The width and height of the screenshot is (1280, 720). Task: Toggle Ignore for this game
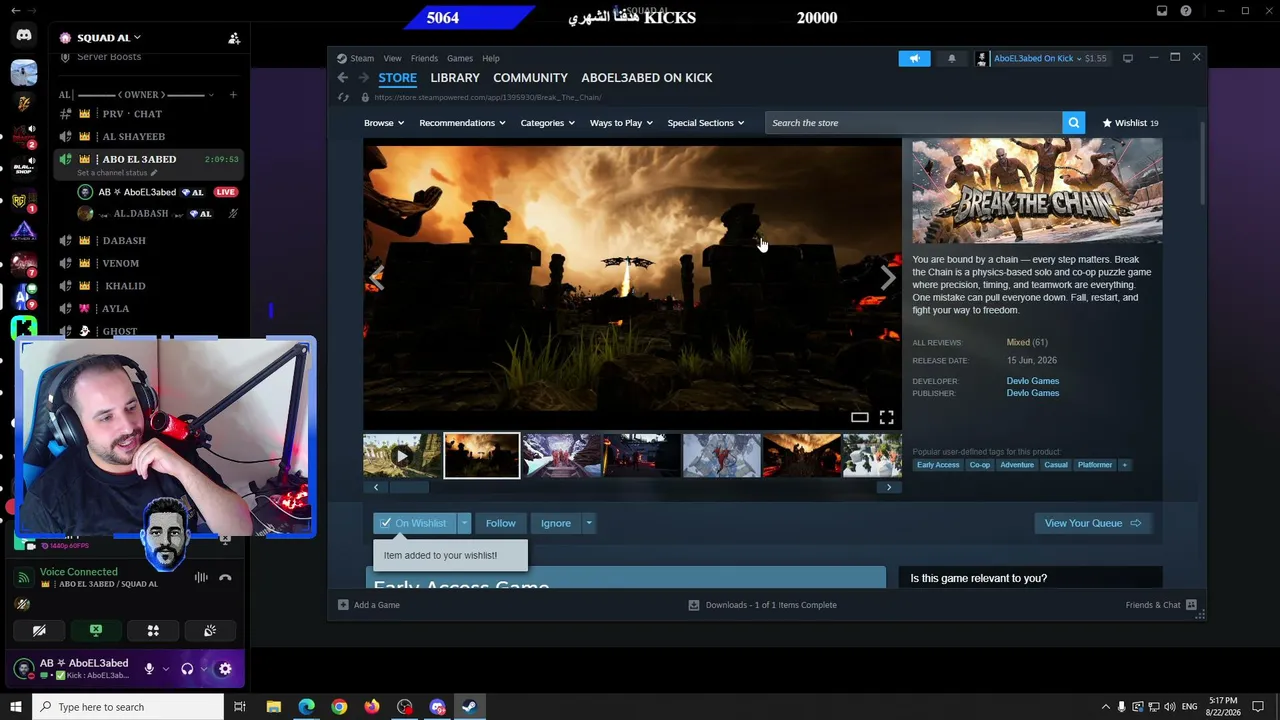point(556,523)
